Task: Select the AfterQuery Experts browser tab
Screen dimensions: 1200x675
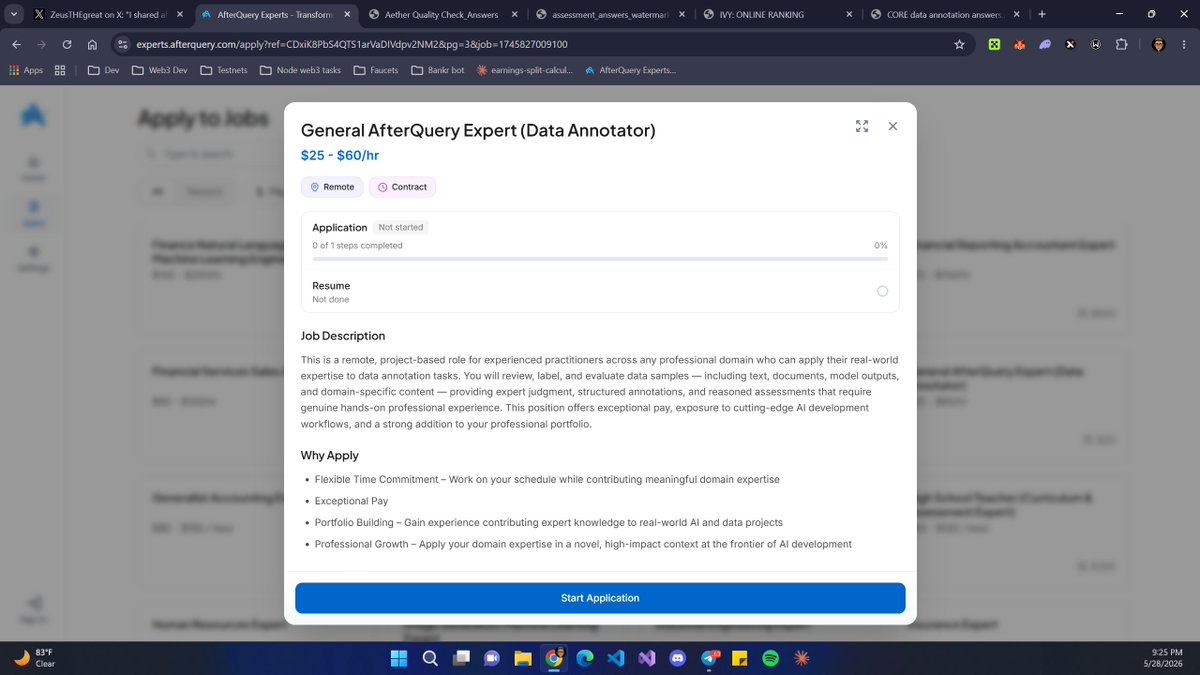Action: tap(274, 15)
